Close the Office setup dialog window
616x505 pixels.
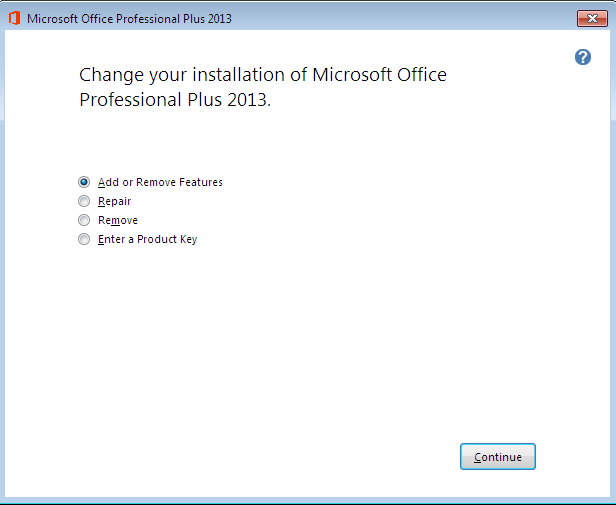point(592,18)
